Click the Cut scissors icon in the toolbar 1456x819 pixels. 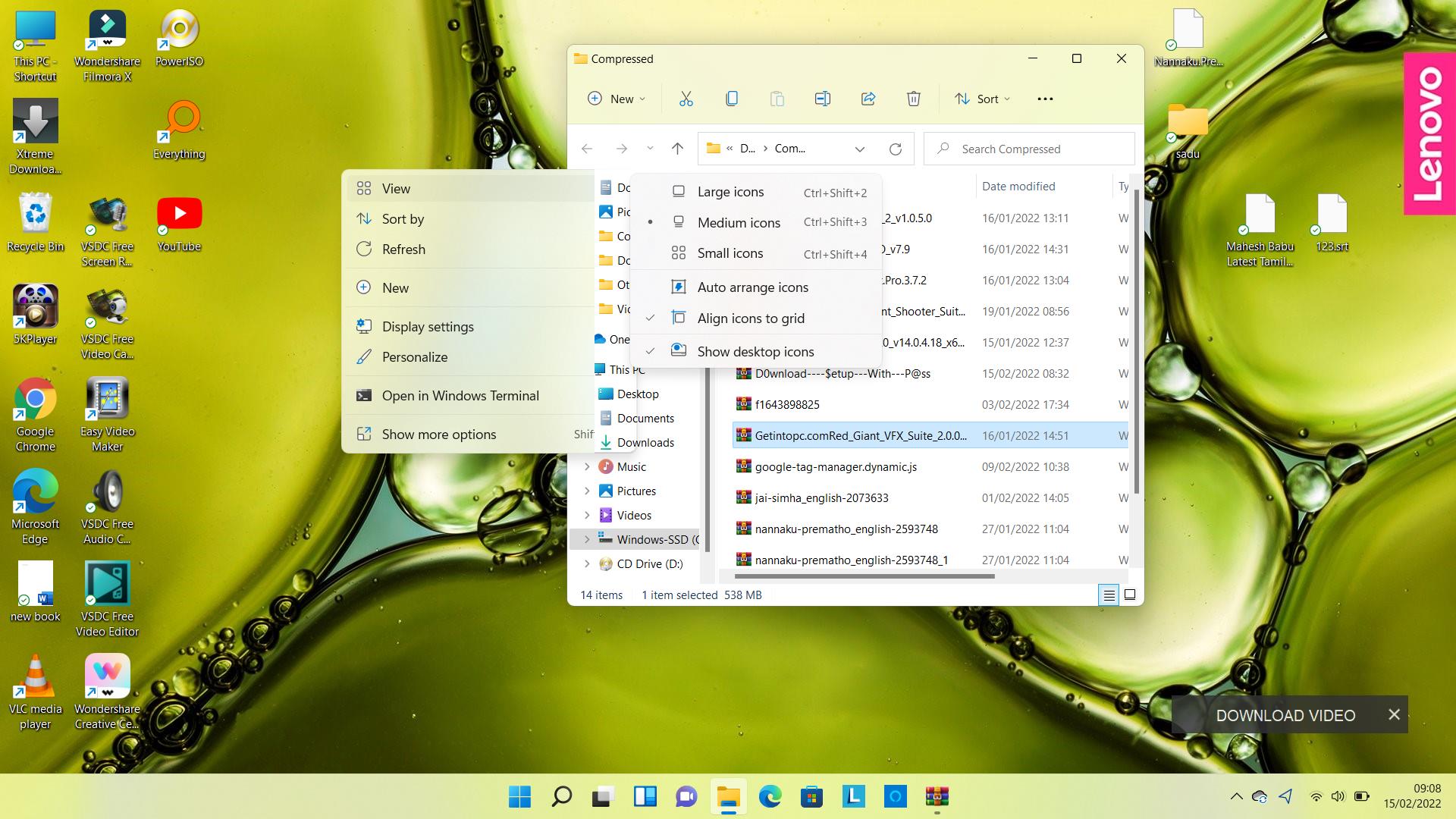point(686,99)
